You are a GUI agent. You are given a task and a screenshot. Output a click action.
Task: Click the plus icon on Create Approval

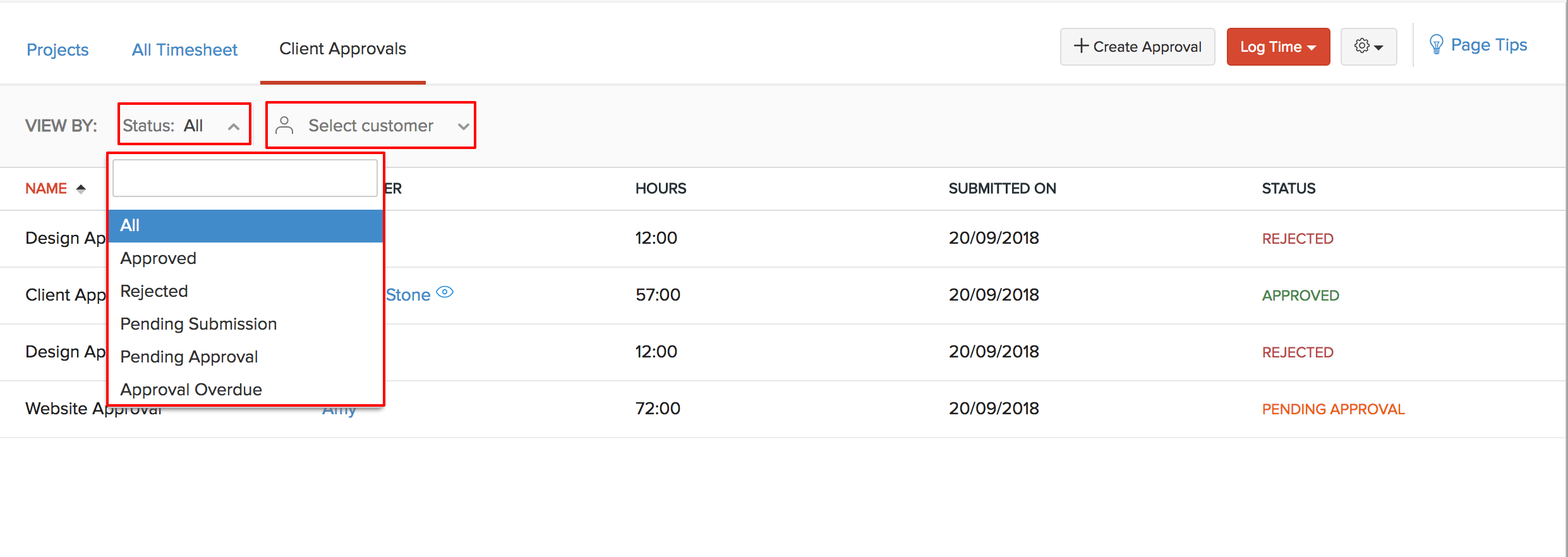1081,46
